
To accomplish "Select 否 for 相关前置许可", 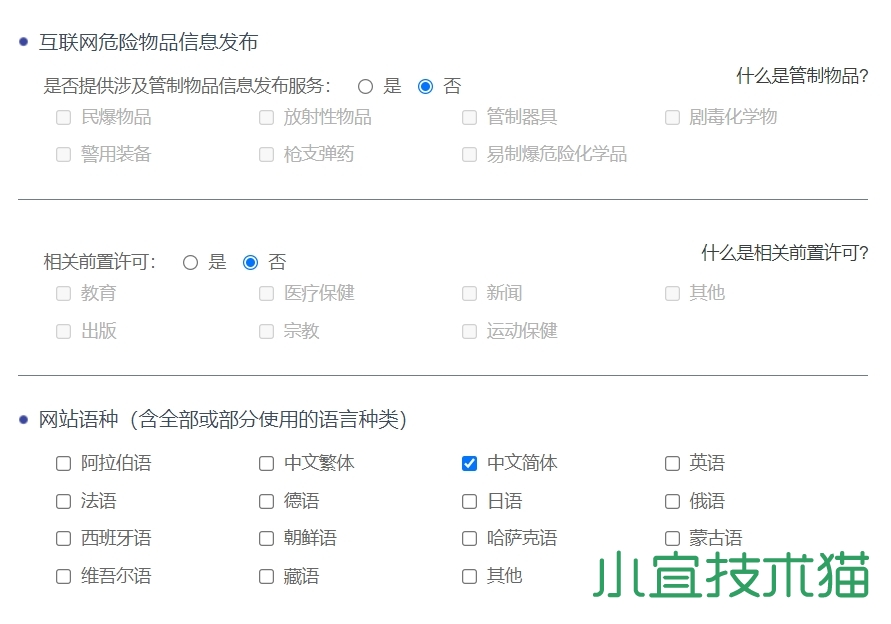I will (250, 263).
